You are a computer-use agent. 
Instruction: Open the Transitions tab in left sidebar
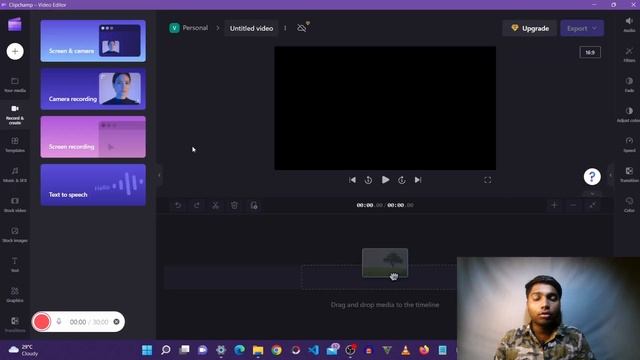coord(15,325)
